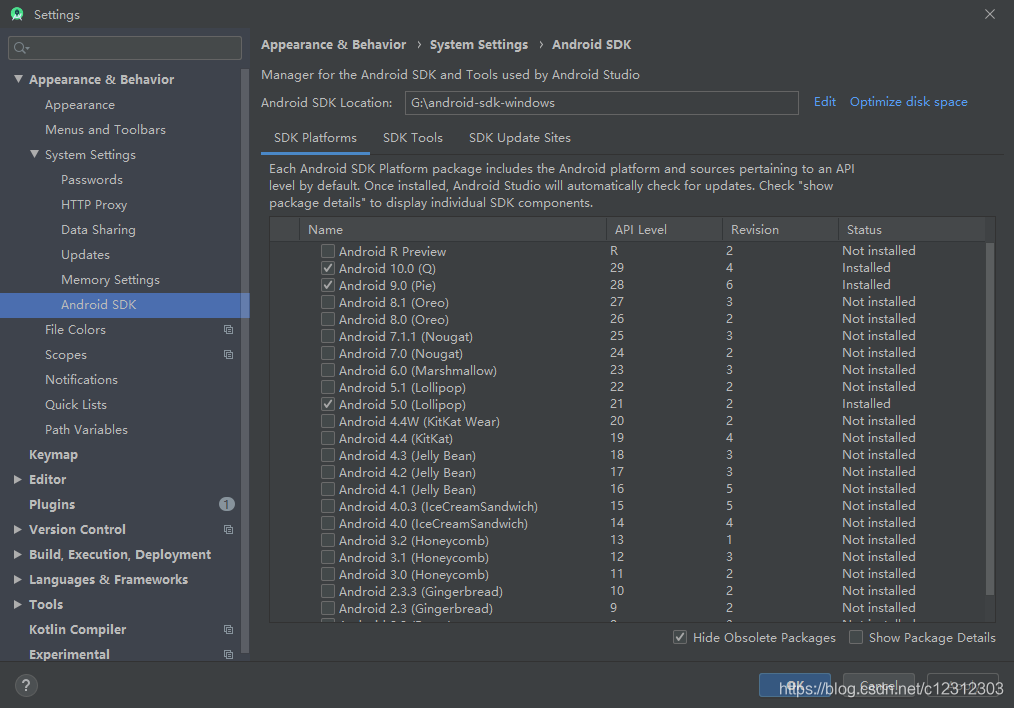Click the Optimize disk space link
The image size is (1014, 708).
(x=909, y=102)
